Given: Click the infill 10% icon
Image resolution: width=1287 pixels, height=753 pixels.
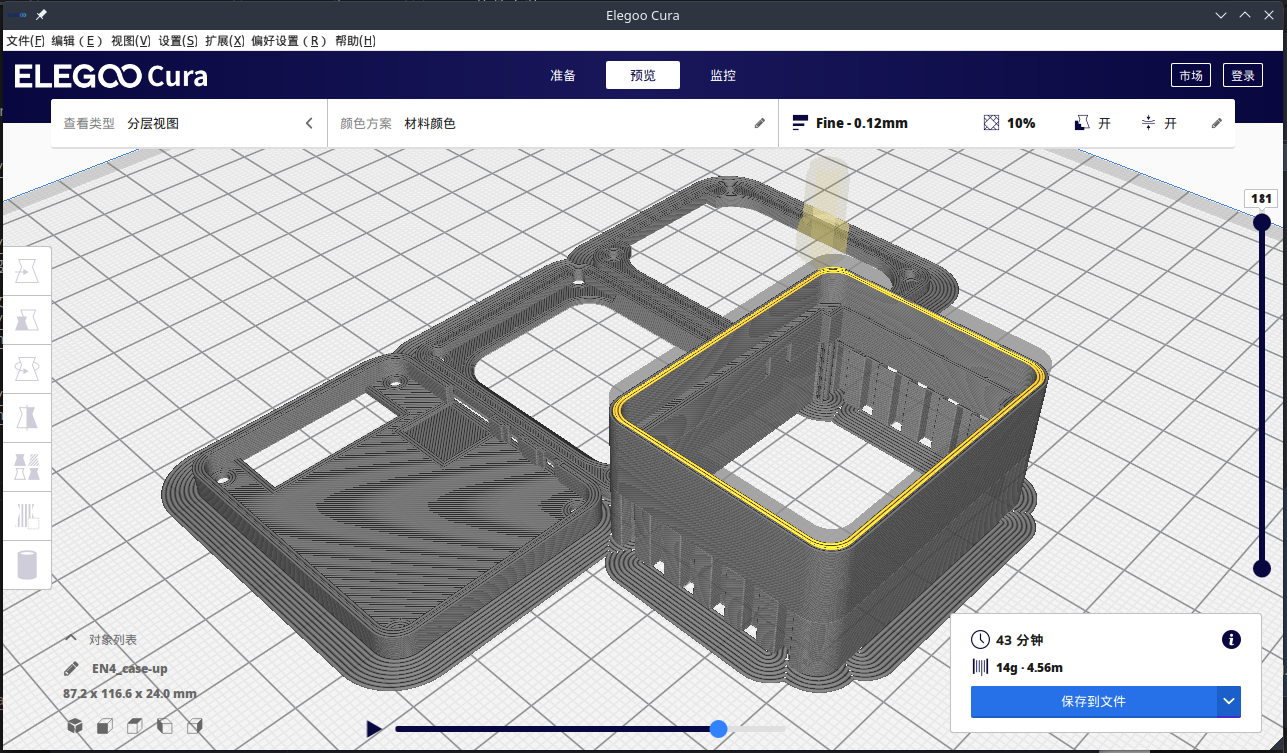Looking at the screenshot, I should click(x=991, y=123).
